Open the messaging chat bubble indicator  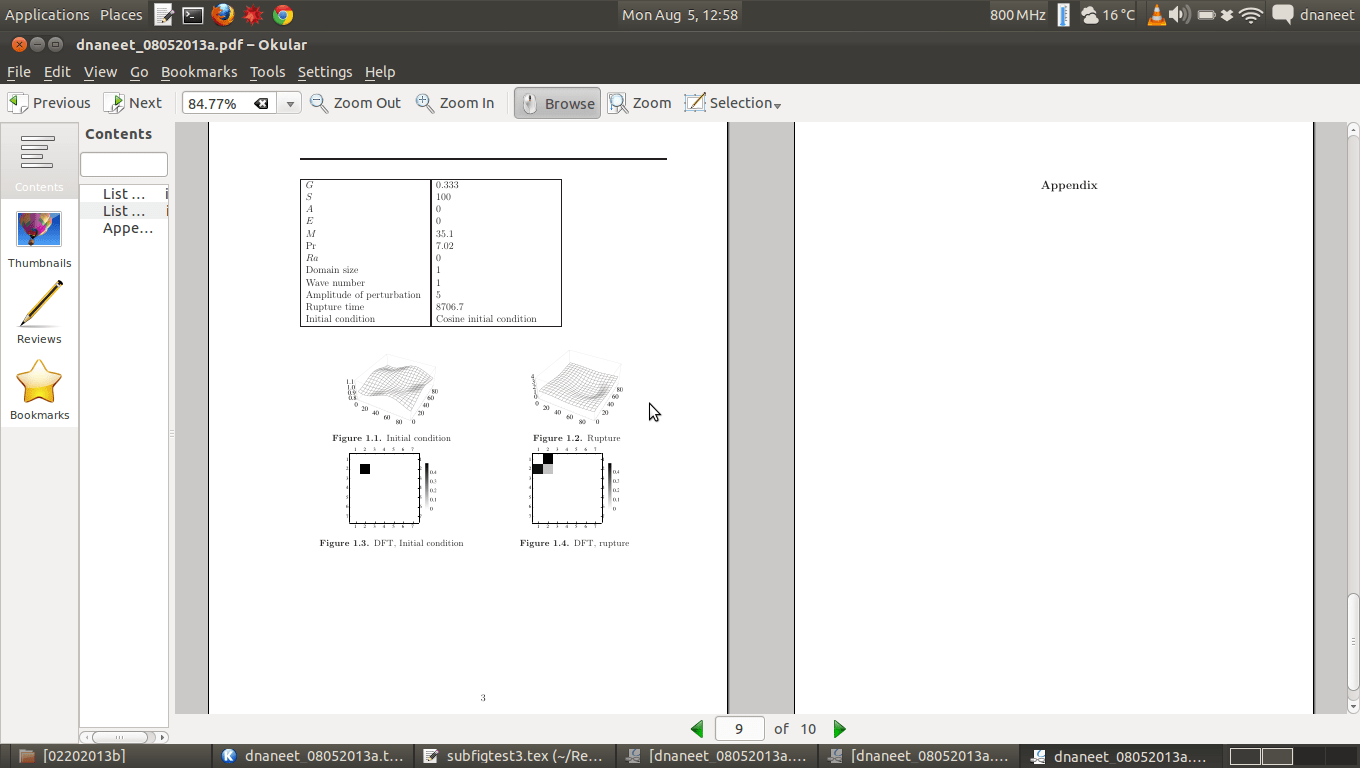pos(1282,15)
